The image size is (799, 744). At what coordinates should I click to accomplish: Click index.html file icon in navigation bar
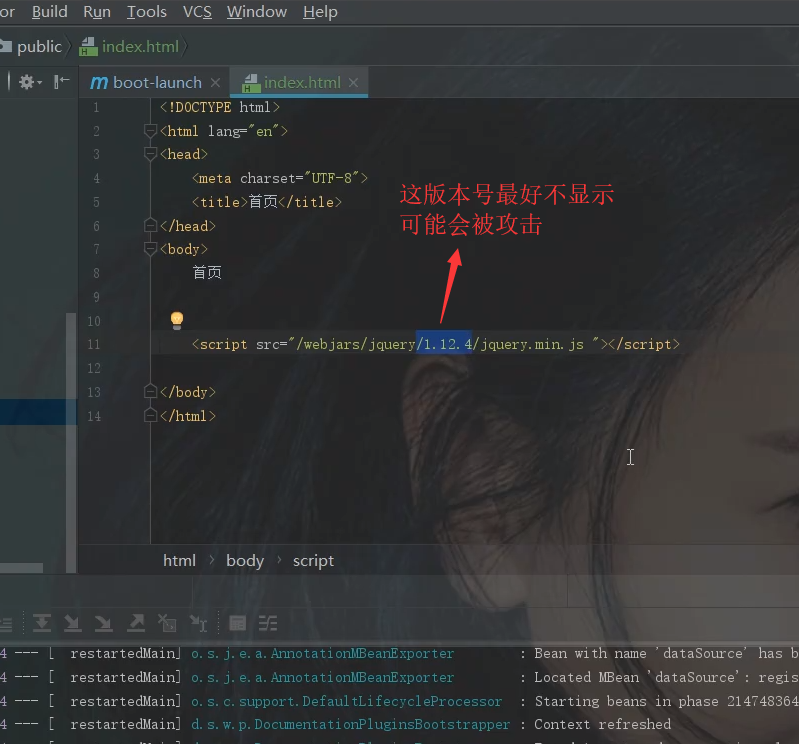(89, 46)
